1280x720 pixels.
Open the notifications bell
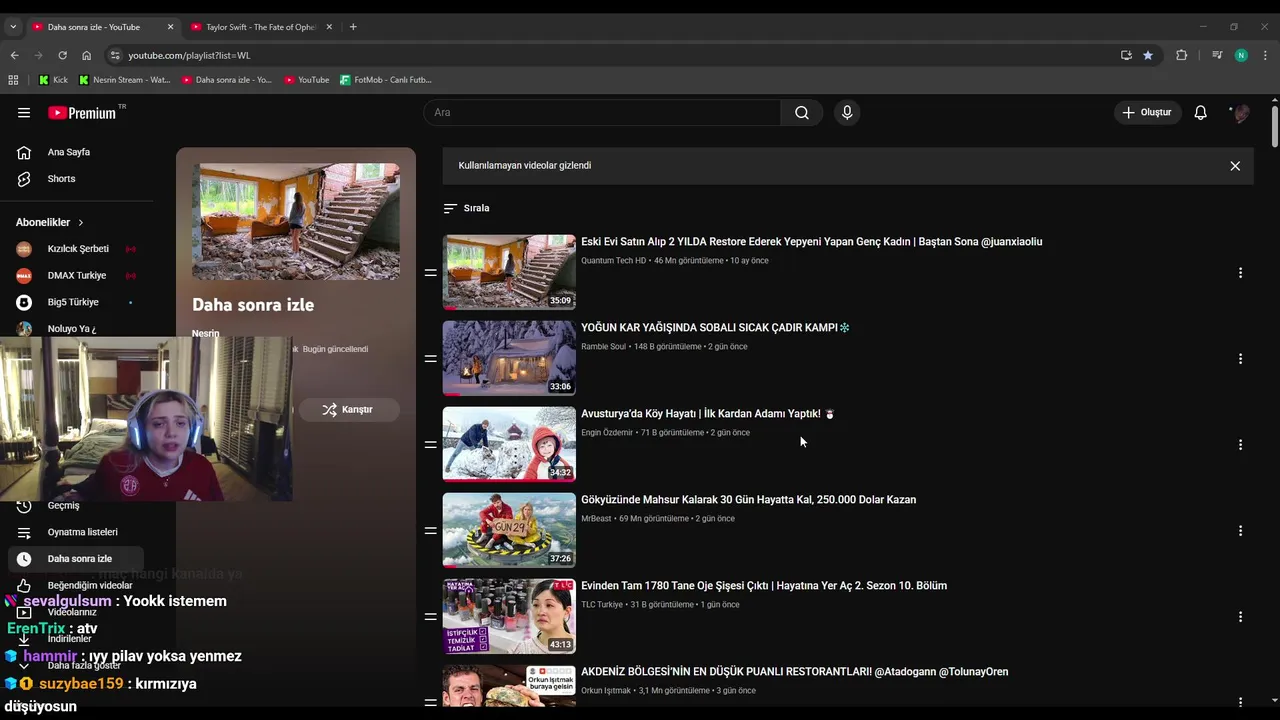[x=1201, y=113]
